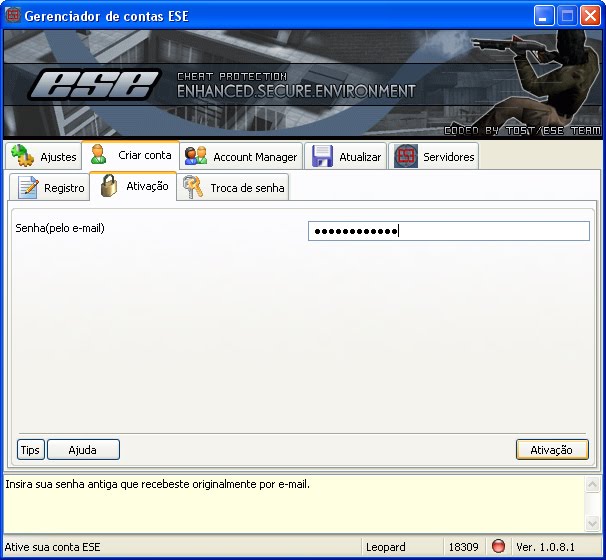
Task: Click the Ver. 1.0.8.1 version label
Action: point(555,547)
